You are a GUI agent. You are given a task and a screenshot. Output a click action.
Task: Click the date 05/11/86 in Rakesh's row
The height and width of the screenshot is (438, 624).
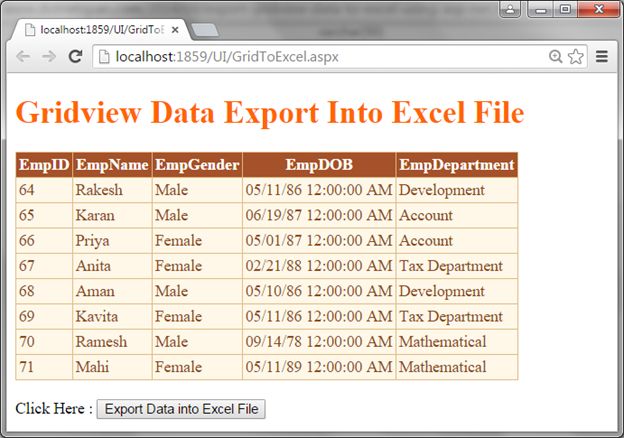(273, 190)
